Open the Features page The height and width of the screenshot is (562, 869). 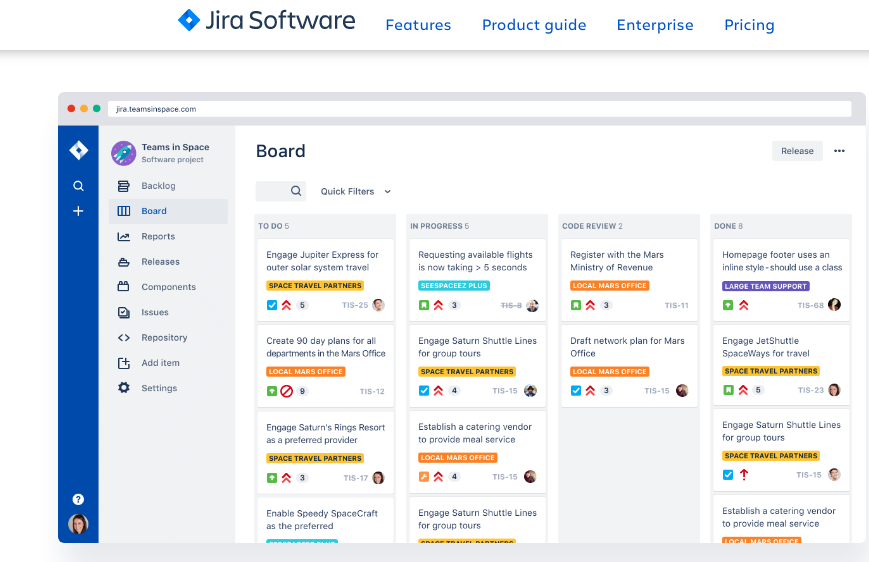[418, 25]
